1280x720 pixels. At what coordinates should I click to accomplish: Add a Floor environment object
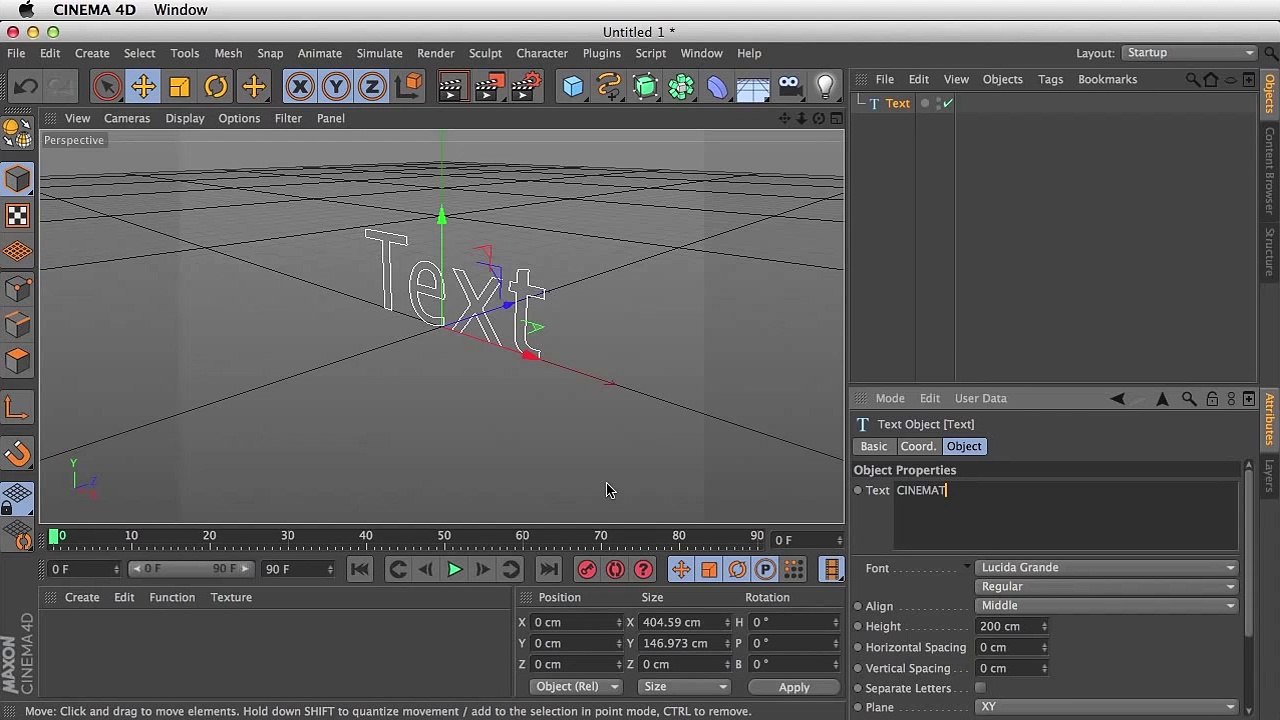(753, 87)
